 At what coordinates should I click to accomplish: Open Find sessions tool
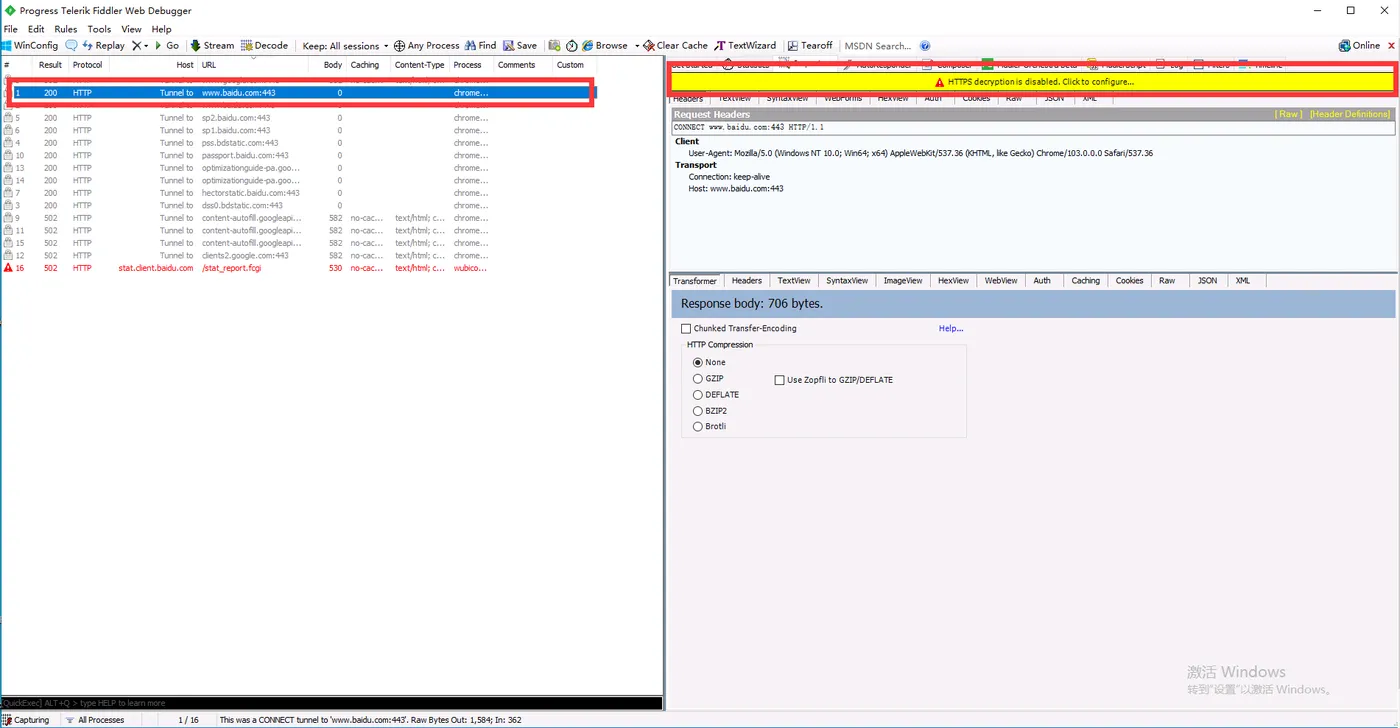coord(481,46)
